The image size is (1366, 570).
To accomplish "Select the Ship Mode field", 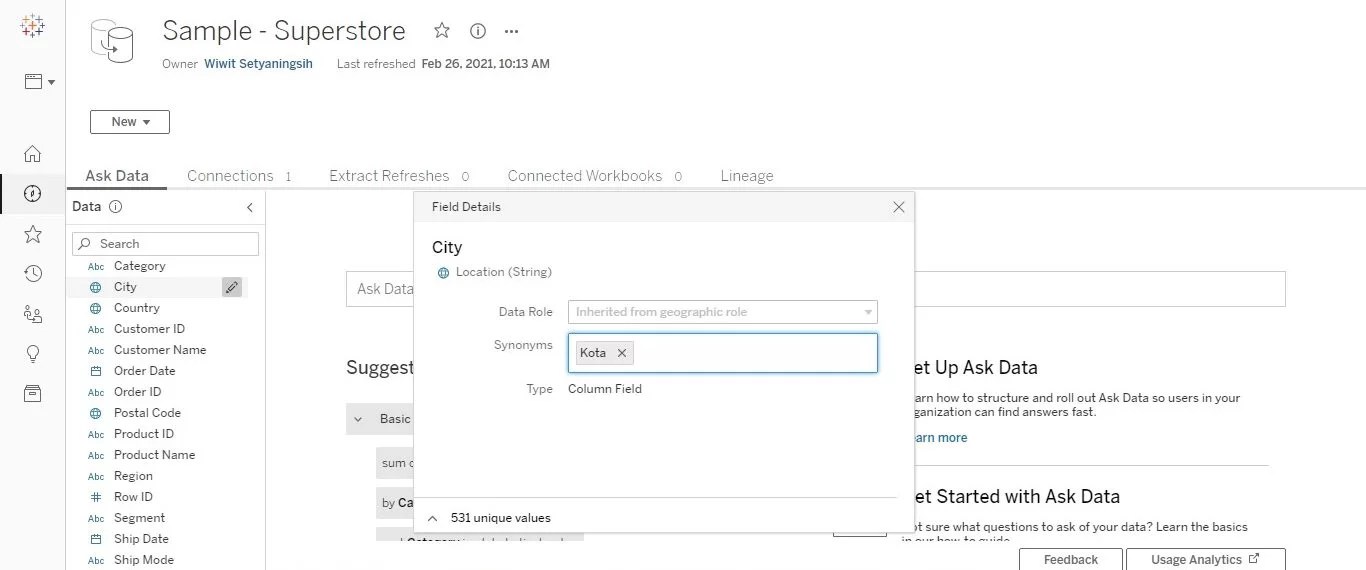I will coord(143,560).
